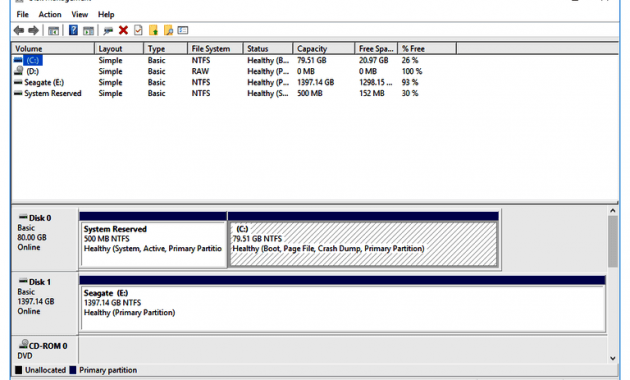This screenshot has width=630, height=380.
Task: Click the Forward arrow toolbar icon
Action: pos(34,31)
